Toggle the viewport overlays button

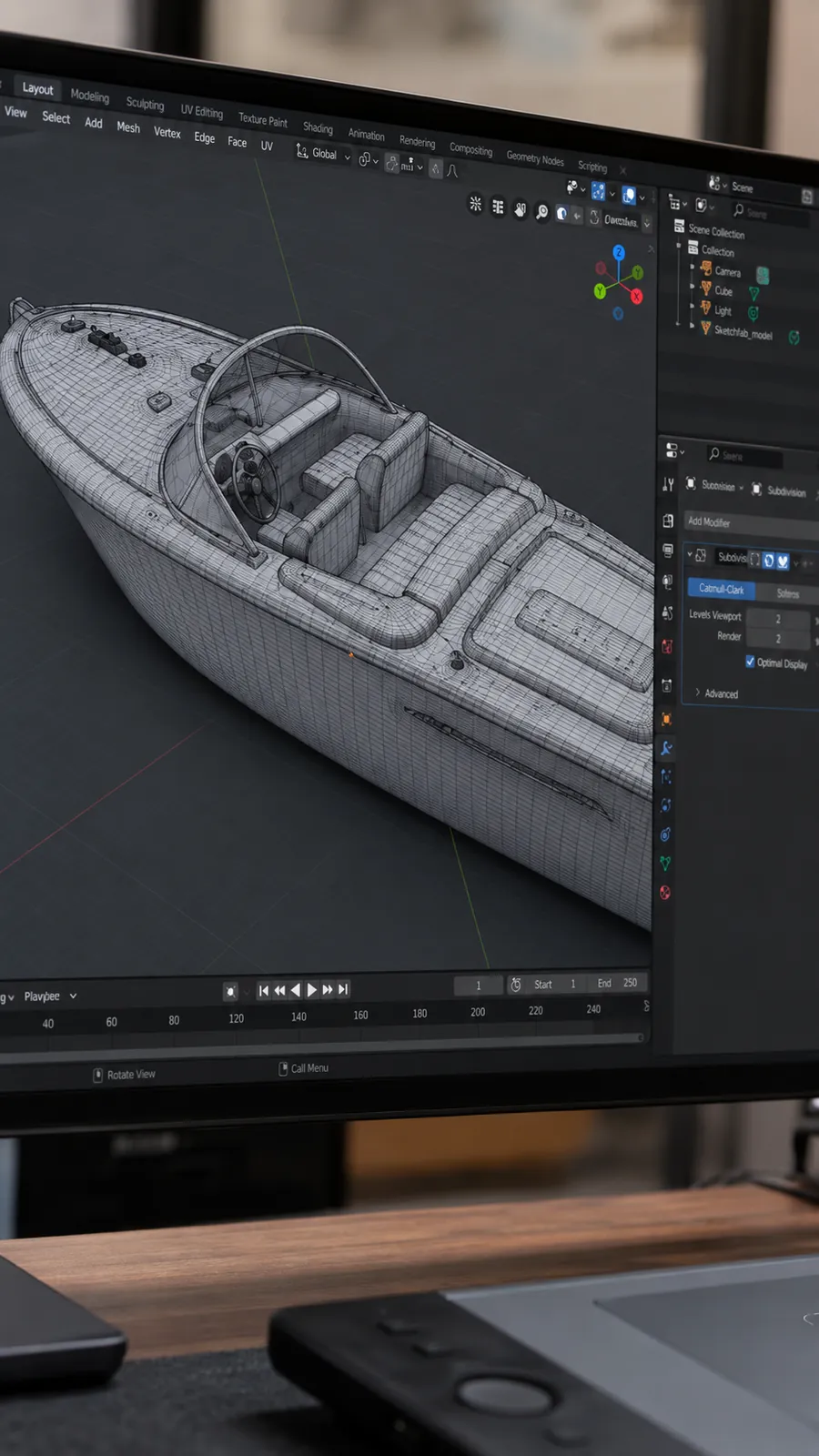628,195
